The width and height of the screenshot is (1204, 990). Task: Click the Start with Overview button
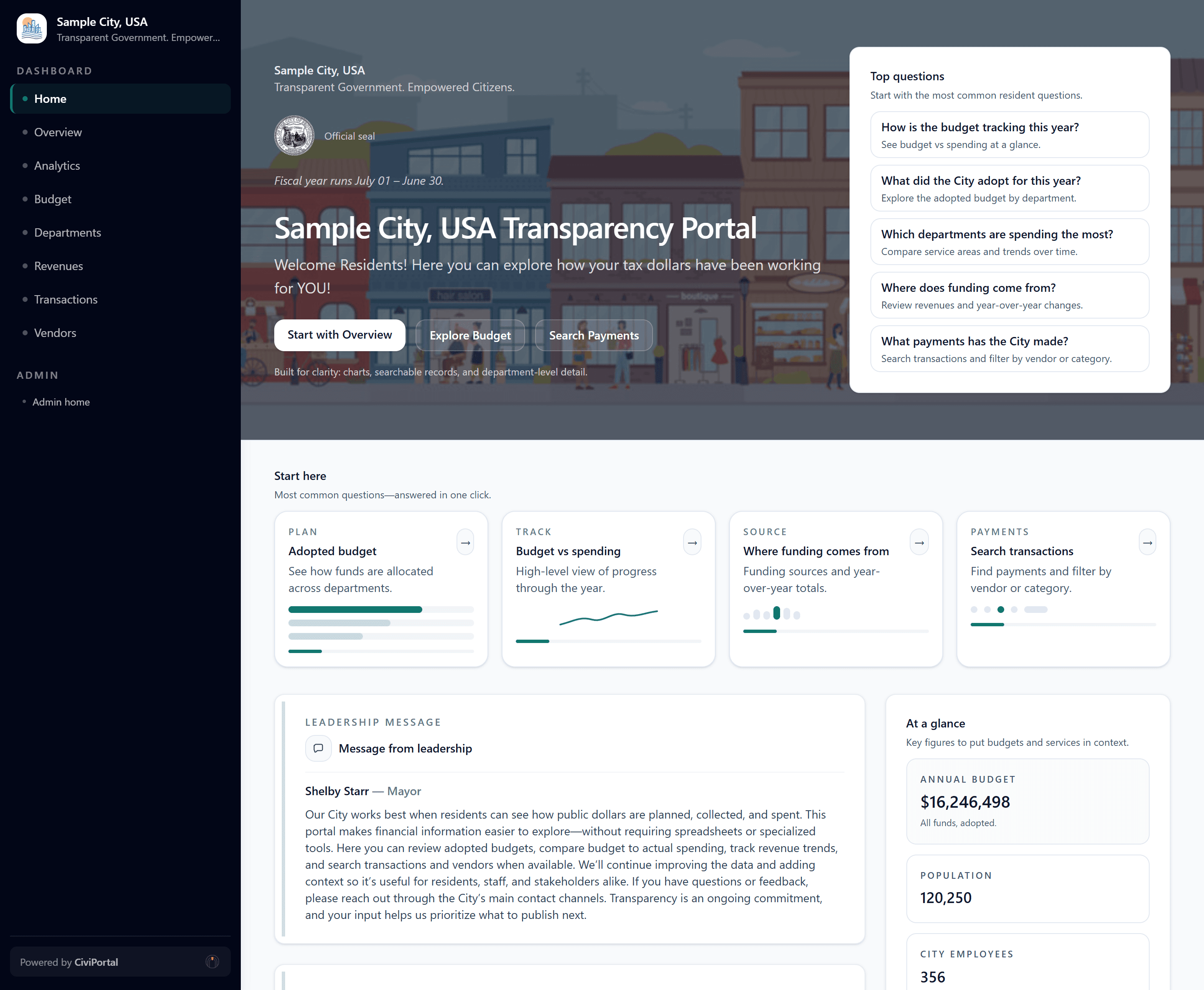339,335
